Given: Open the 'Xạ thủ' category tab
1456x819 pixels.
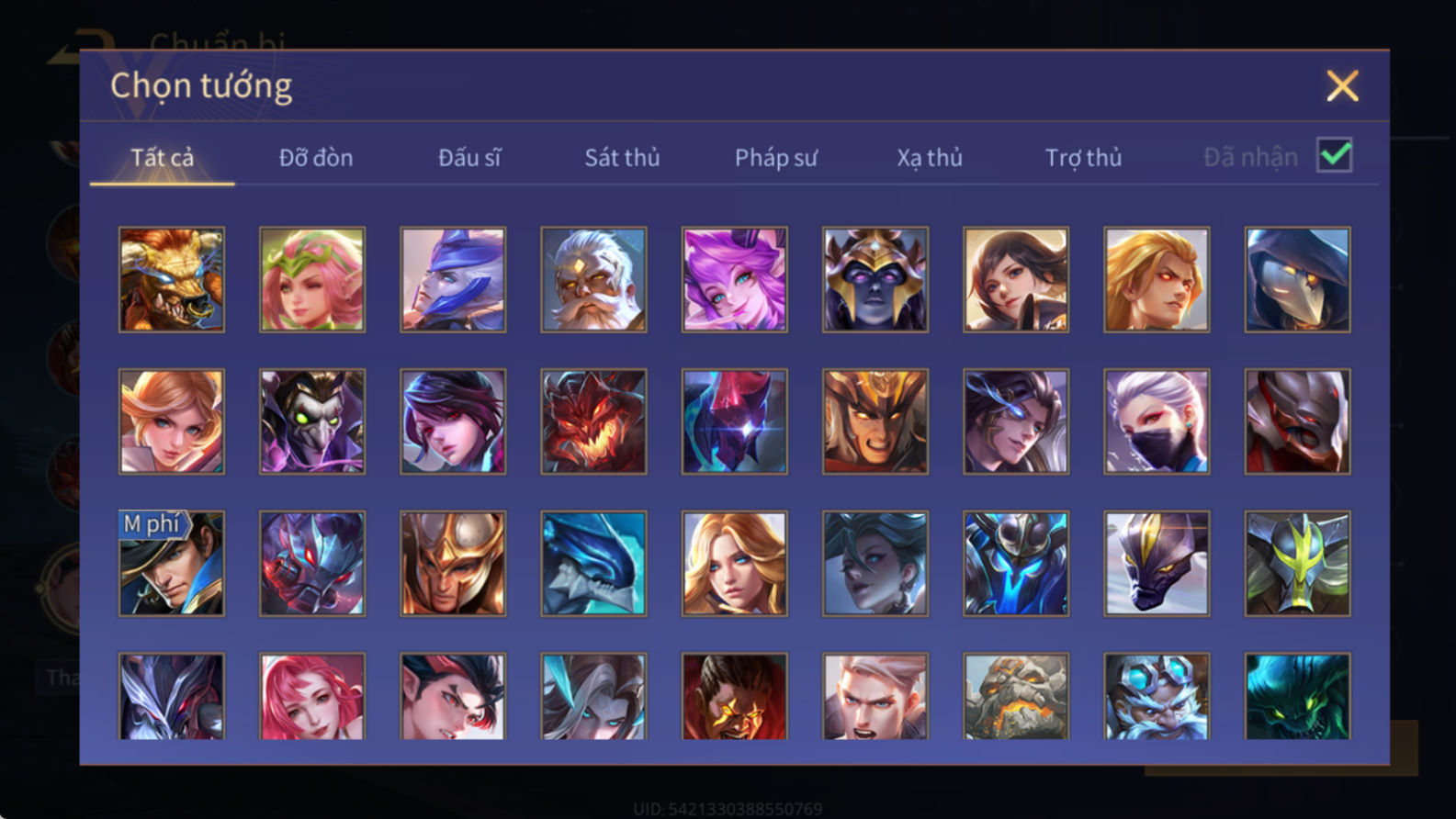Looking at the screenshot, I should (x=930, y=158).
